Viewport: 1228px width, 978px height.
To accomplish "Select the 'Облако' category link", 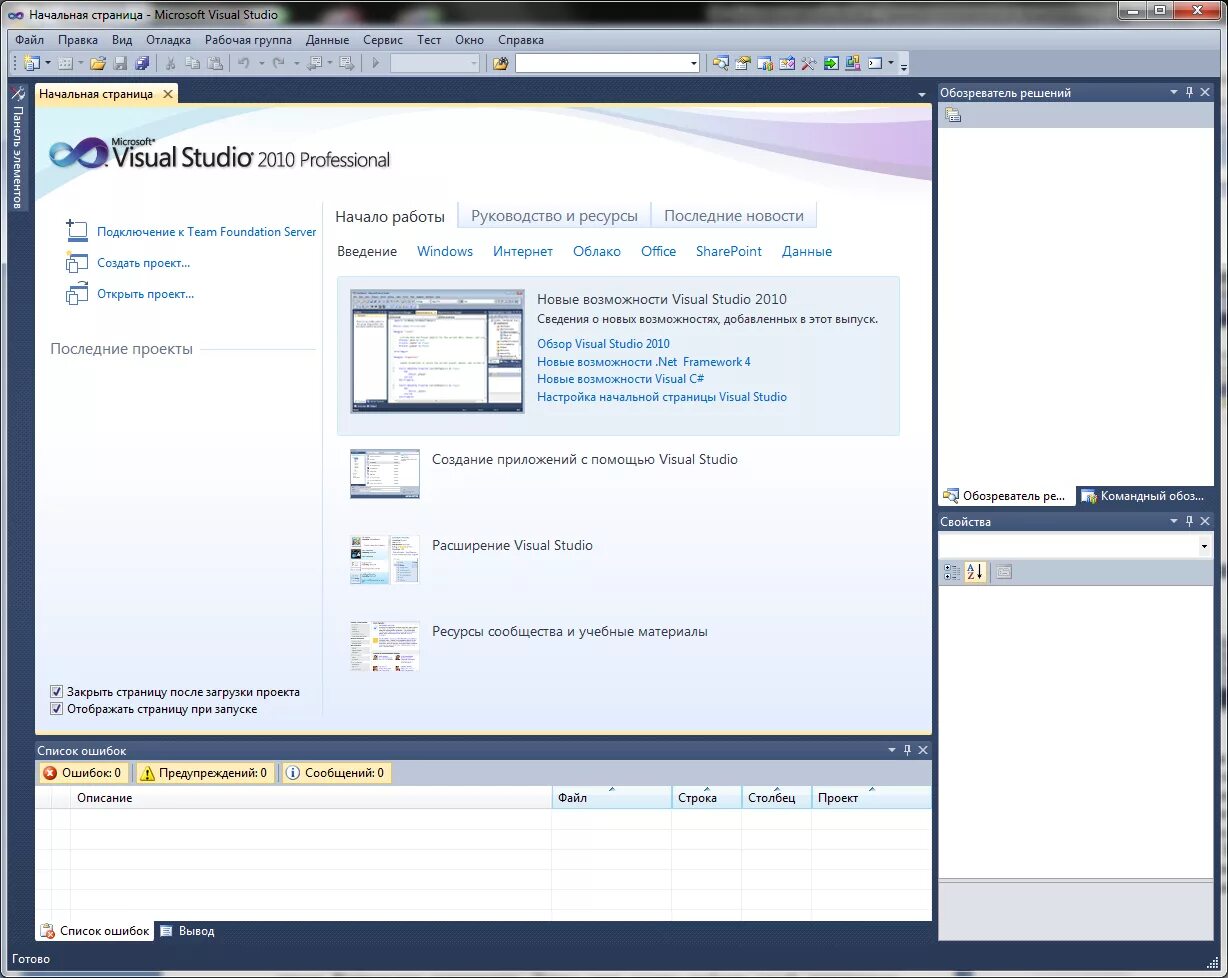I will [x=597, y=252].
